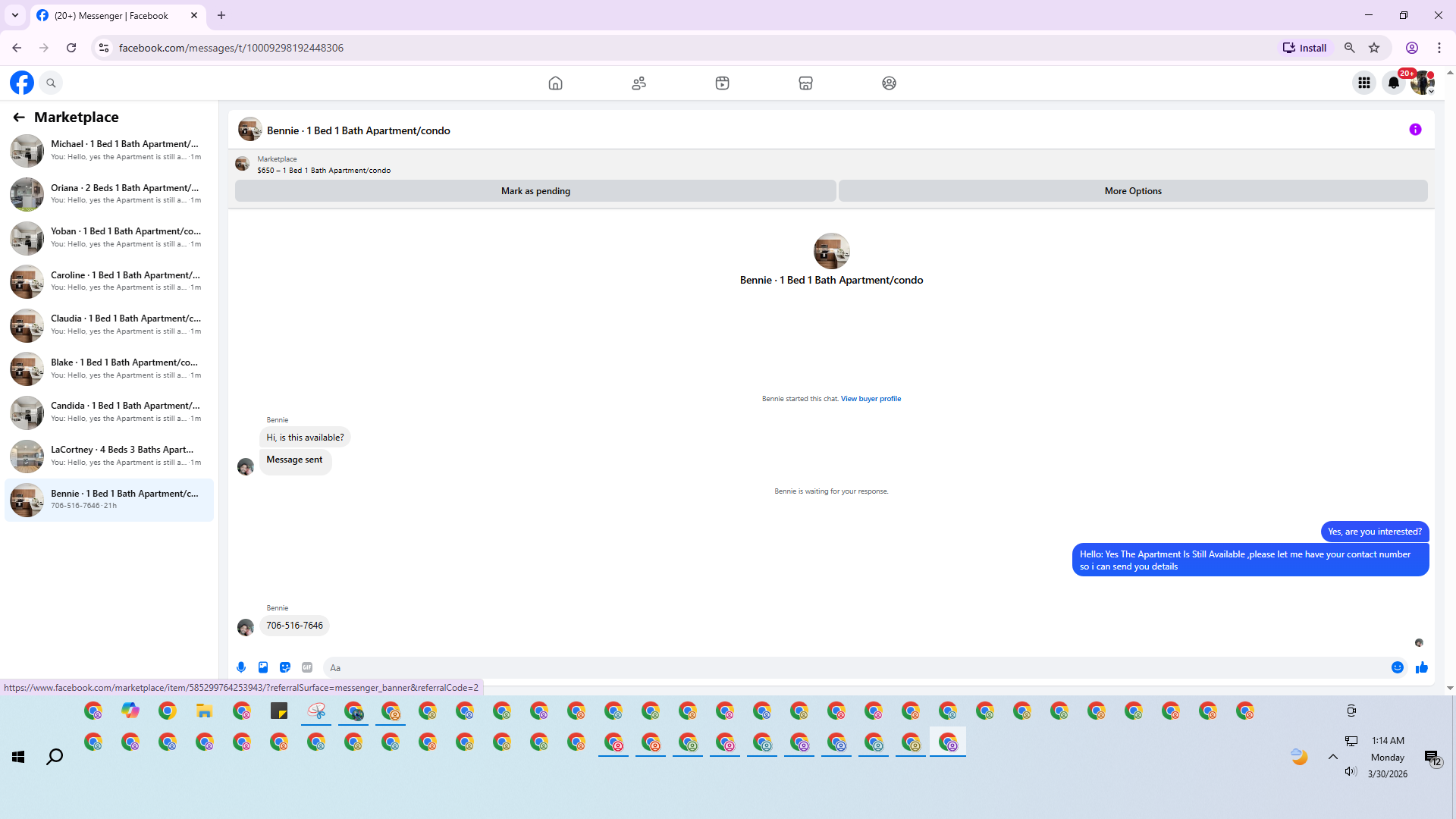Screen dimensions: 1456x819
Task: Attach a photo file icon
Action: tap(263, 667)
